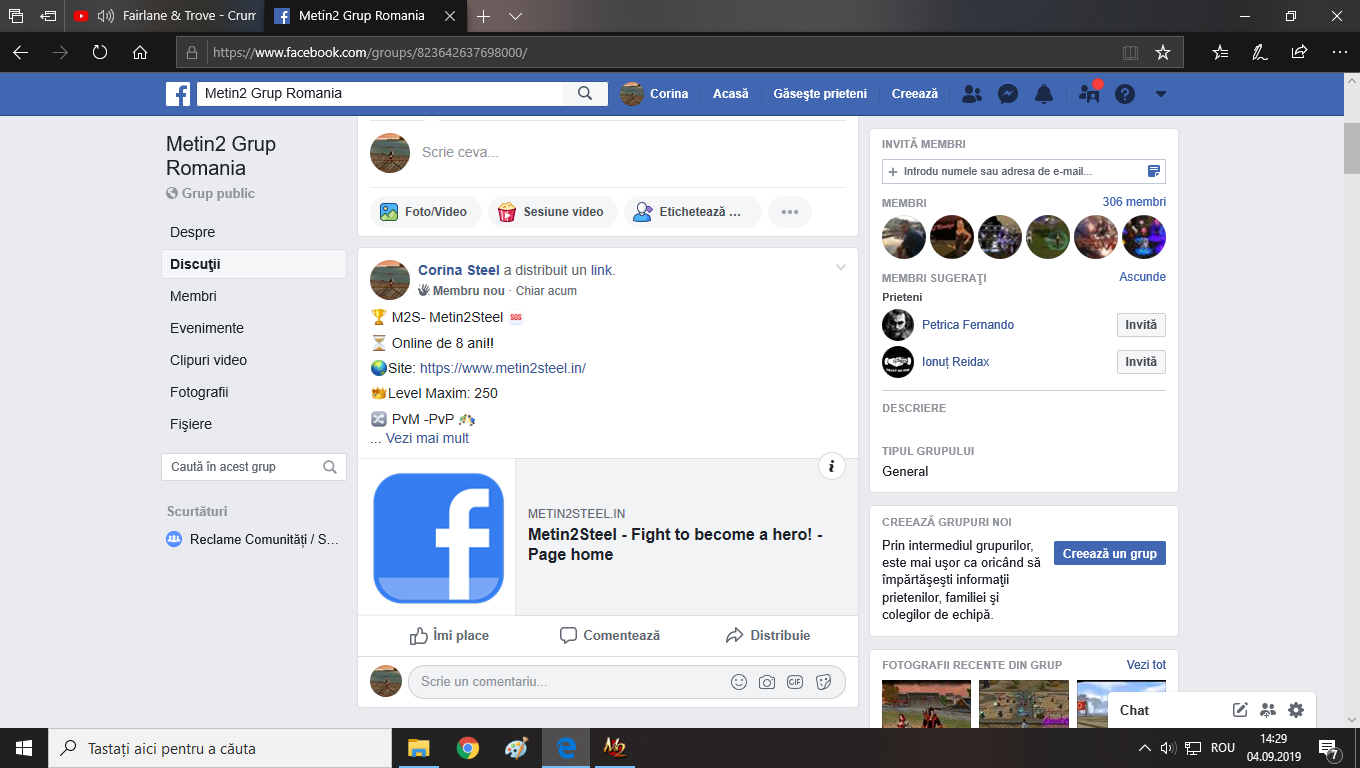Viewport: 1360px width, 768px height.
Task: Expand post with Vezi mai mult
Action: 427,438
